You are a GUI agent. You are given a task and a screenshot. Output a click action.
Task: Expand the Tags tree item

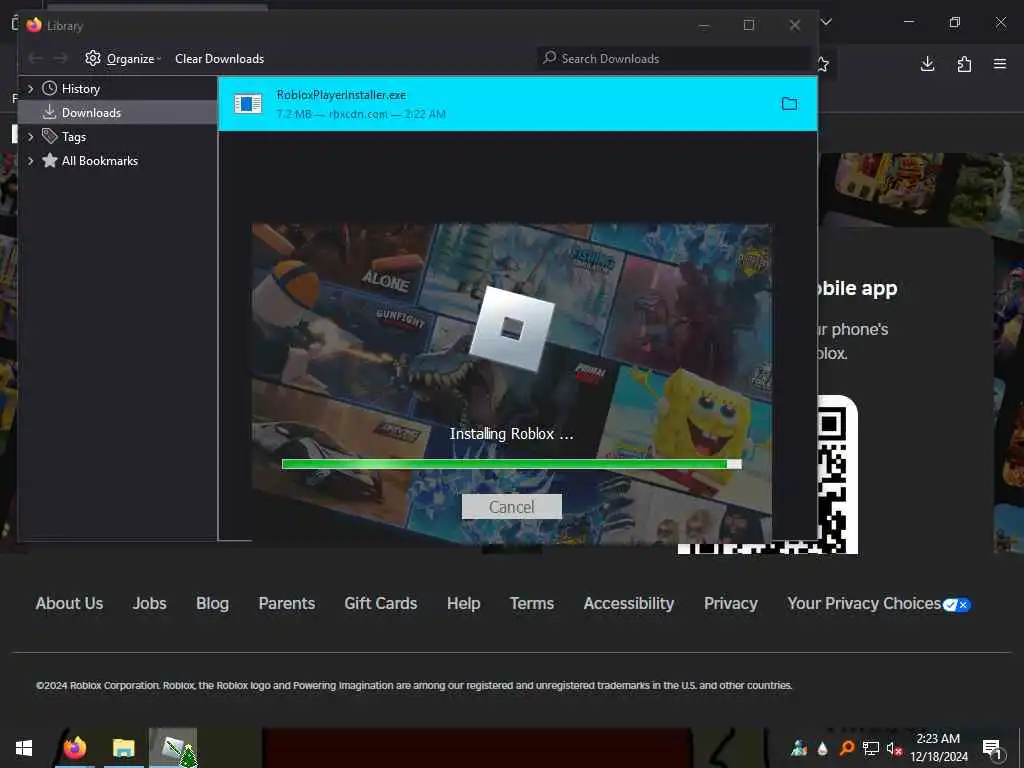pyautogui.click(x=30, y=137)
